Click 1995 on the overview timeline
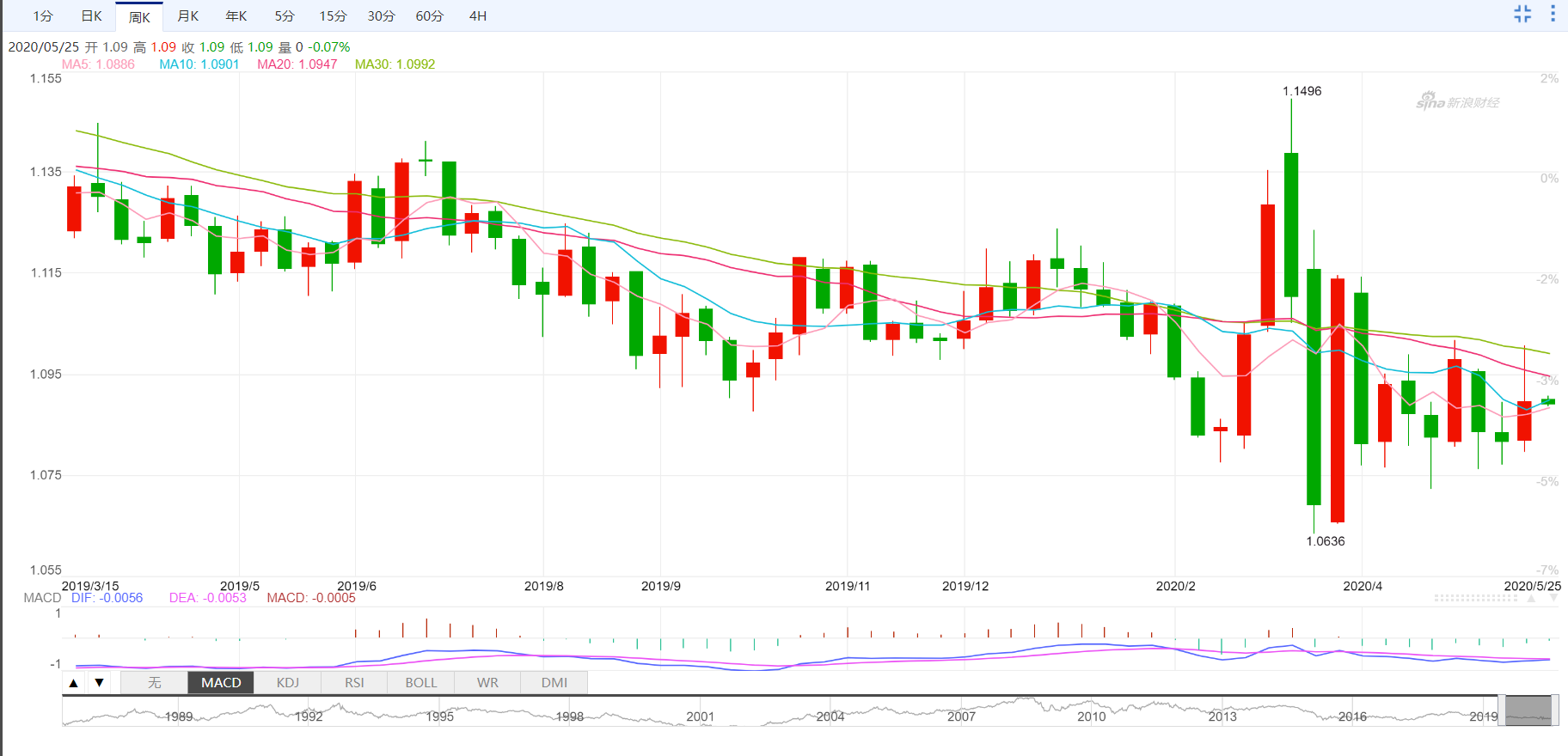The height and width of the screenshot is (756, 1568). pos(439,716)
